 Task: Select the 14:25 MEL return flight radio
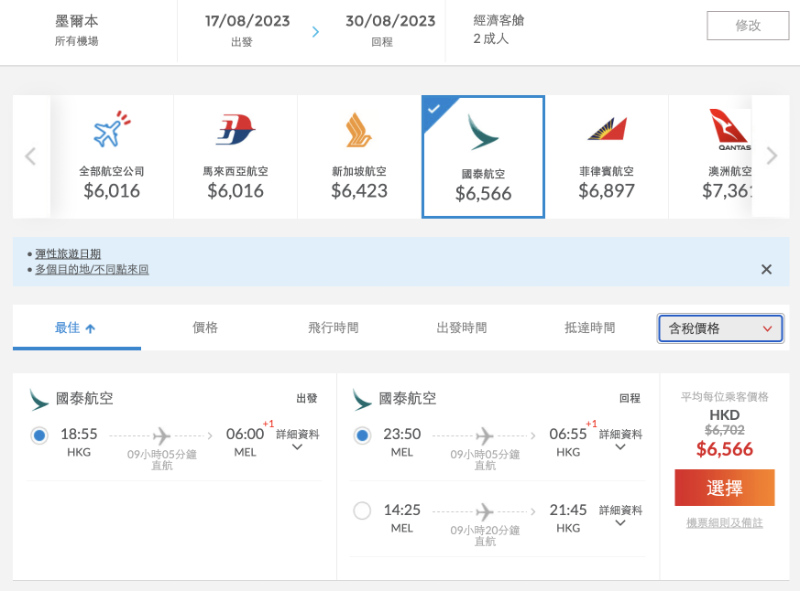tap(362, 510)
